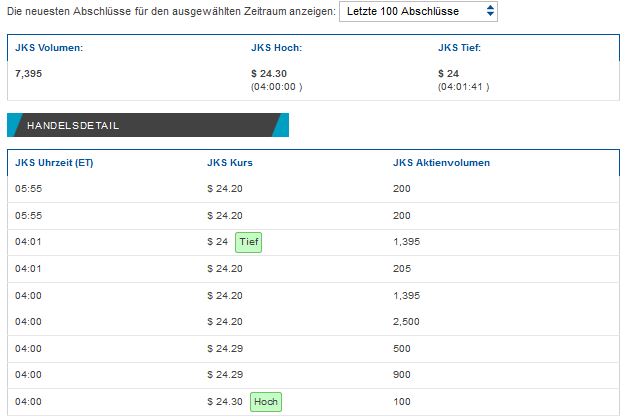Viewport: 632px width, 419px height.
Task: Click the green 'Hoch' badge
Action: tap(265, 402)
